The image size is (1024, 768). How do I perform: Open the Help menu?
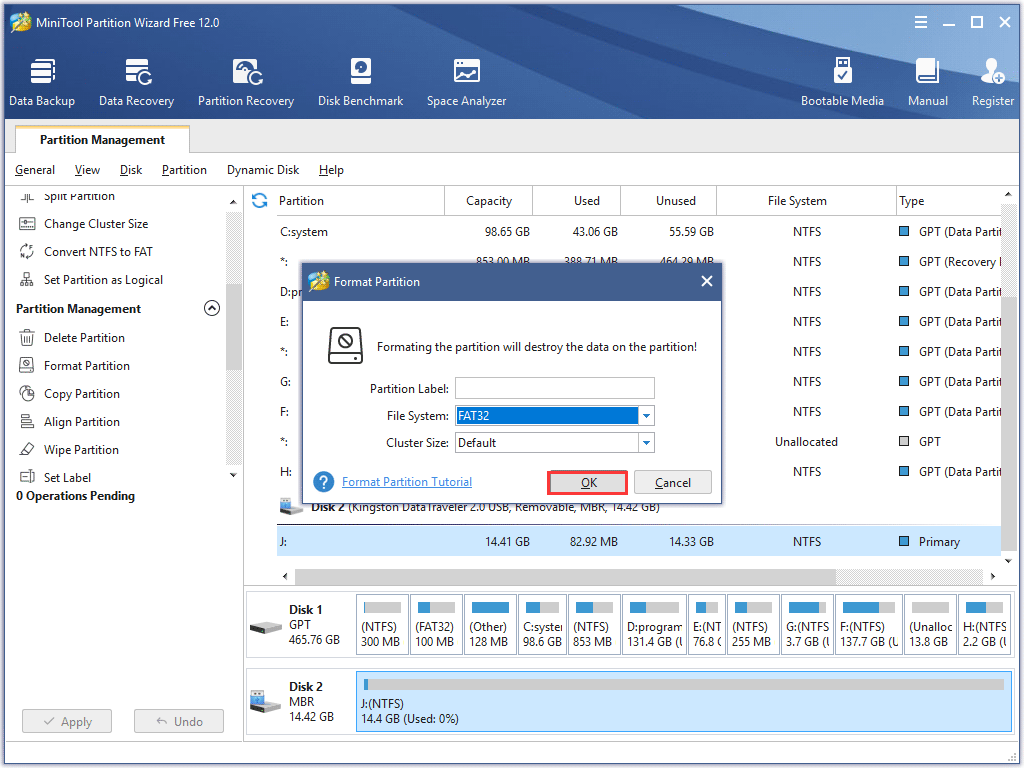click(x=331, y=170)
